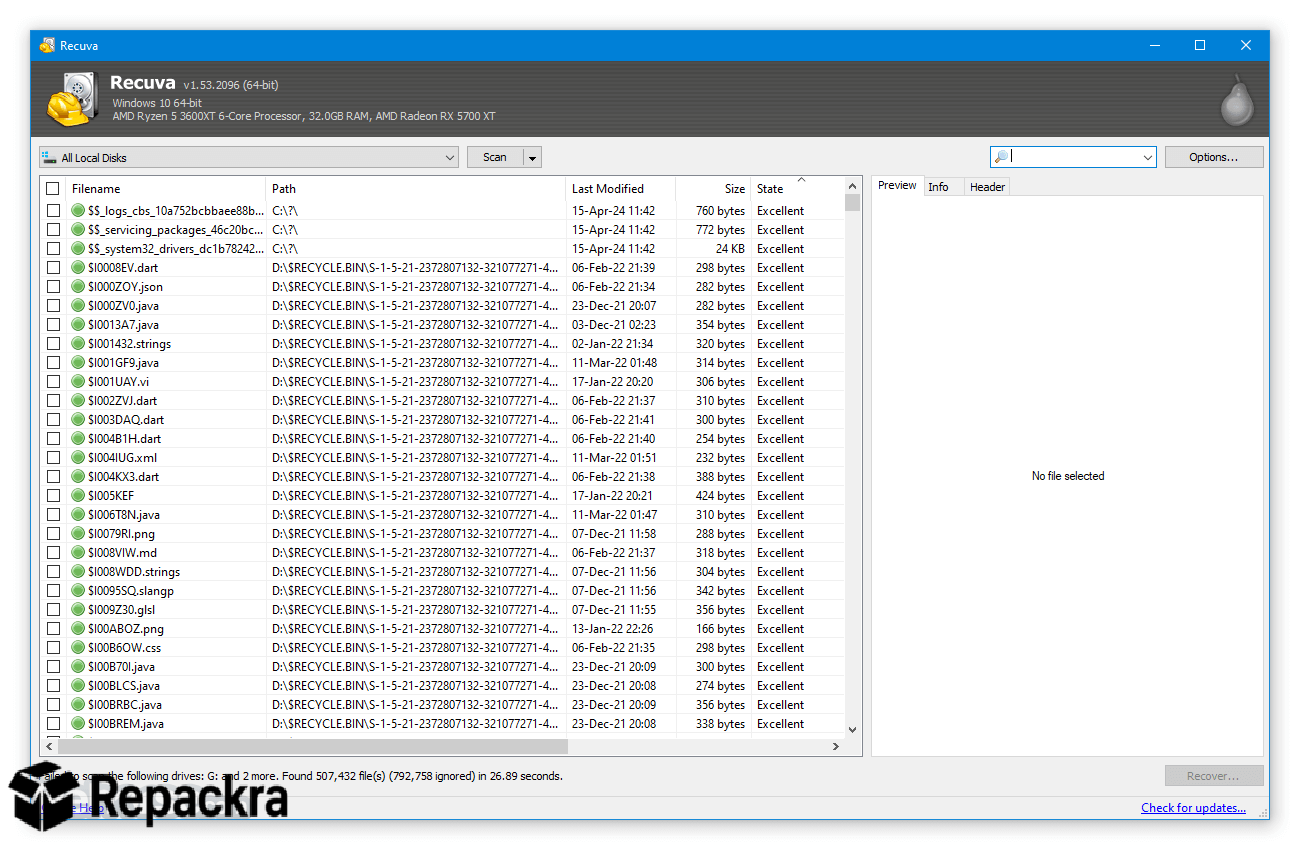Click the 24 KB size cell
This screenshot has width=1300, height=850.
[x=730, y=249]
